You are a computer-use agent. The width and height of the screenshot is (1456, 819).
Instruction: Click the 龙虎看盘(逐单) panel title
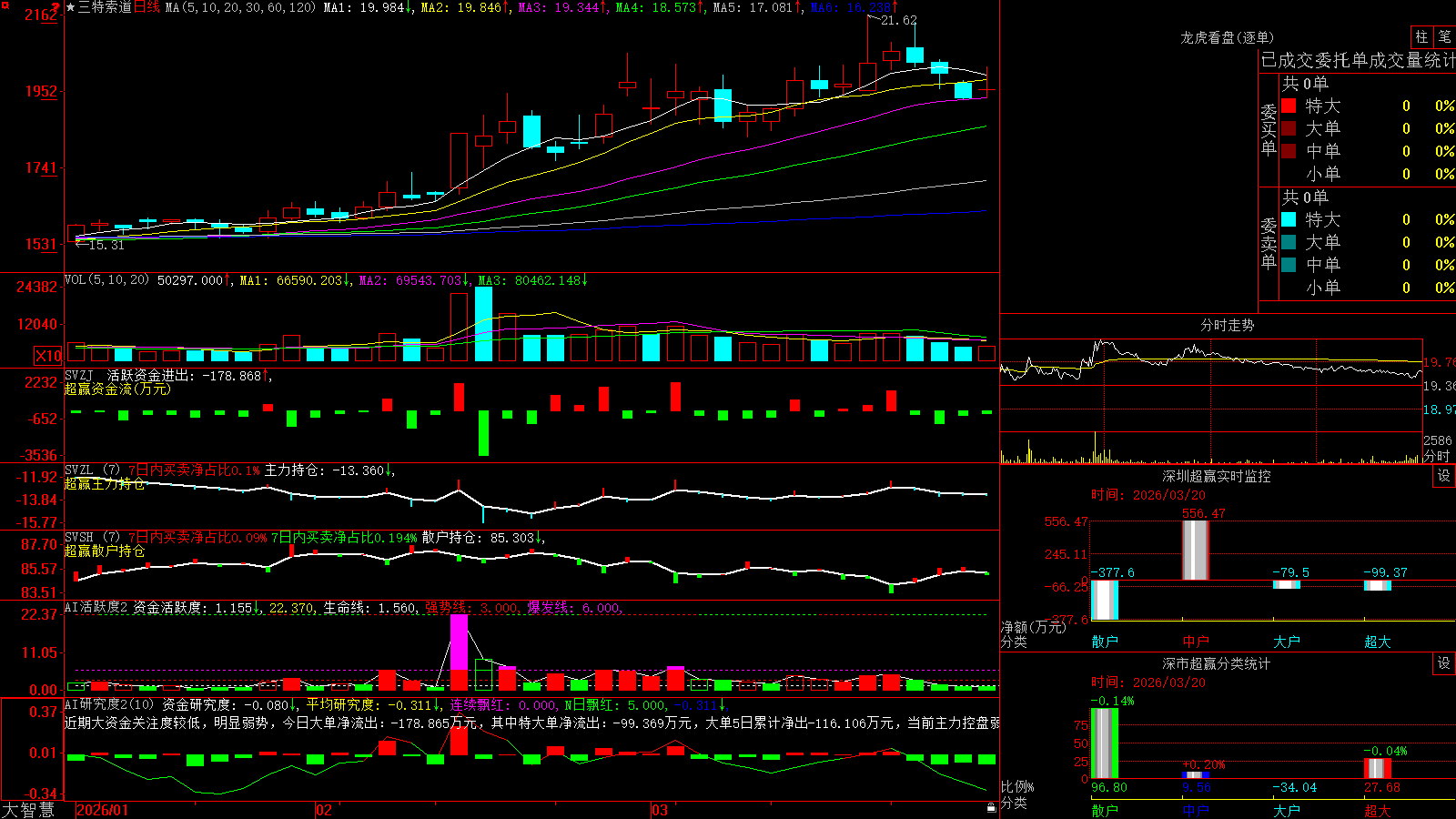pos(1227,37)
